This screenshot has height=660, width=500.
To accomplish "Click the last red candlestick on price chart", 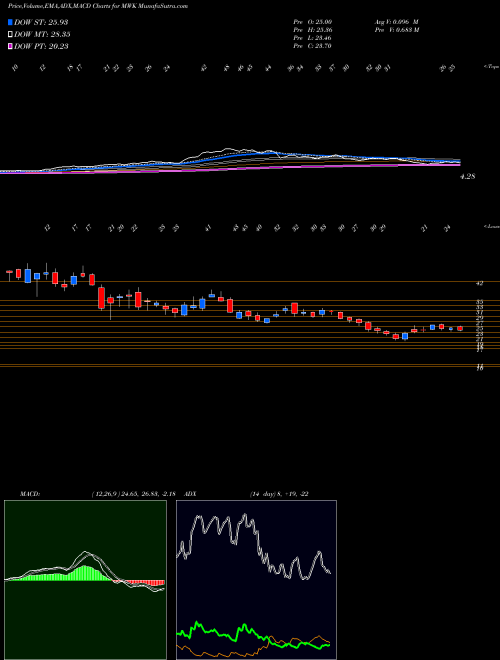I will coord(460,328).
